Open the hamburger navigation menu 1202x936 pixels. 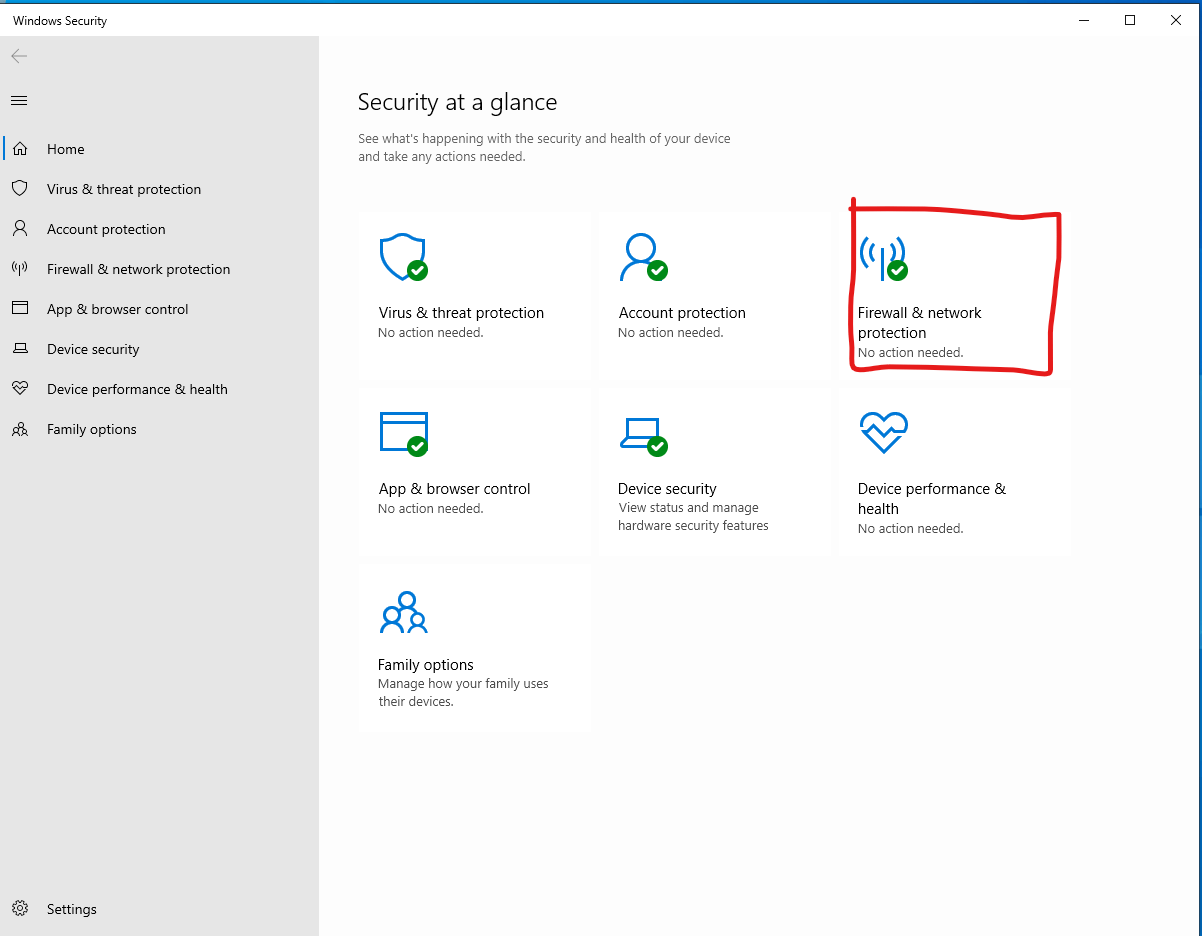point(19,100)
